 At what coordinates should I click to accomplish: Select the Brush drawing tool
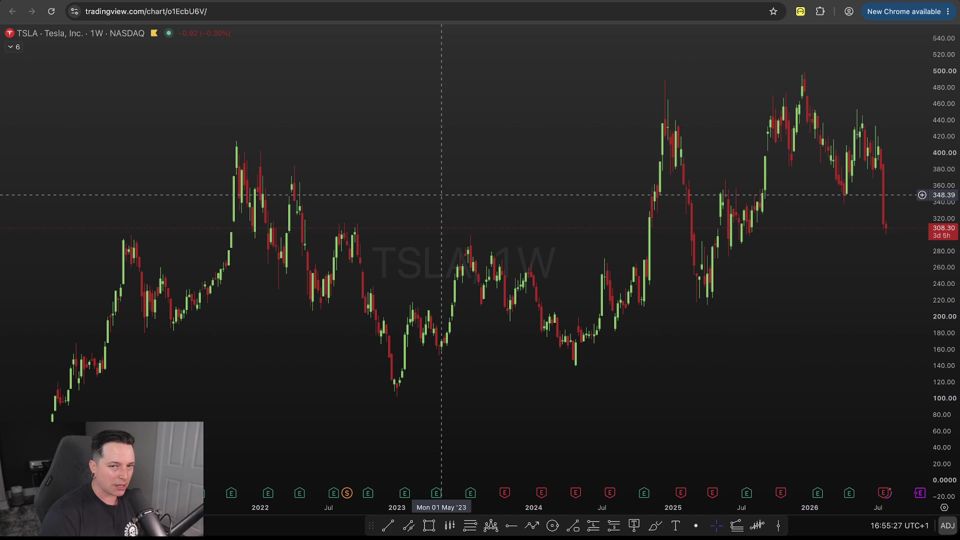(x=654, y=525)
